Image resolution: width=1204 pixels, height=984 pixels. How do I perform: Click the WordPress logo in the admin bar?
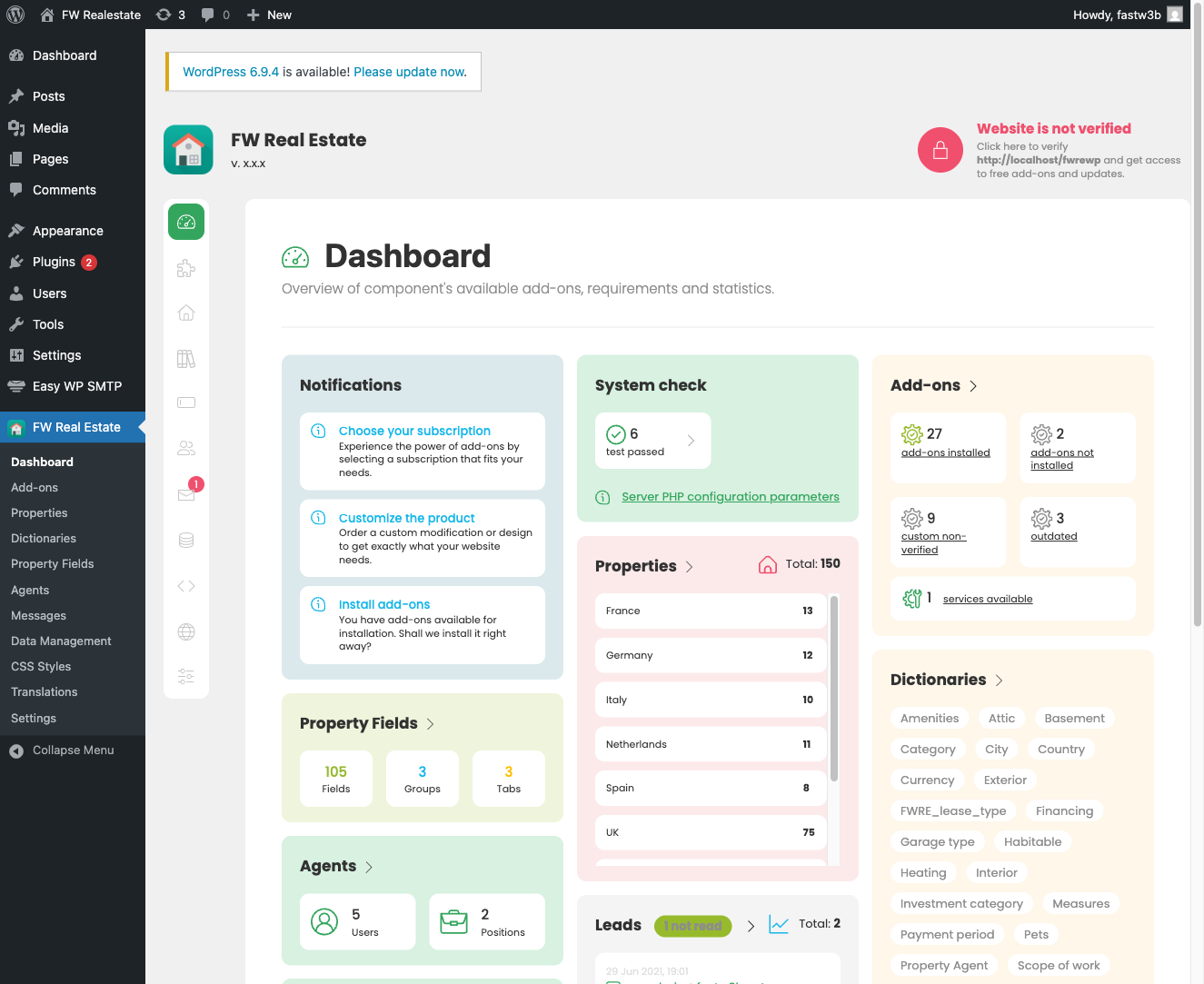[x=15, y=14]
